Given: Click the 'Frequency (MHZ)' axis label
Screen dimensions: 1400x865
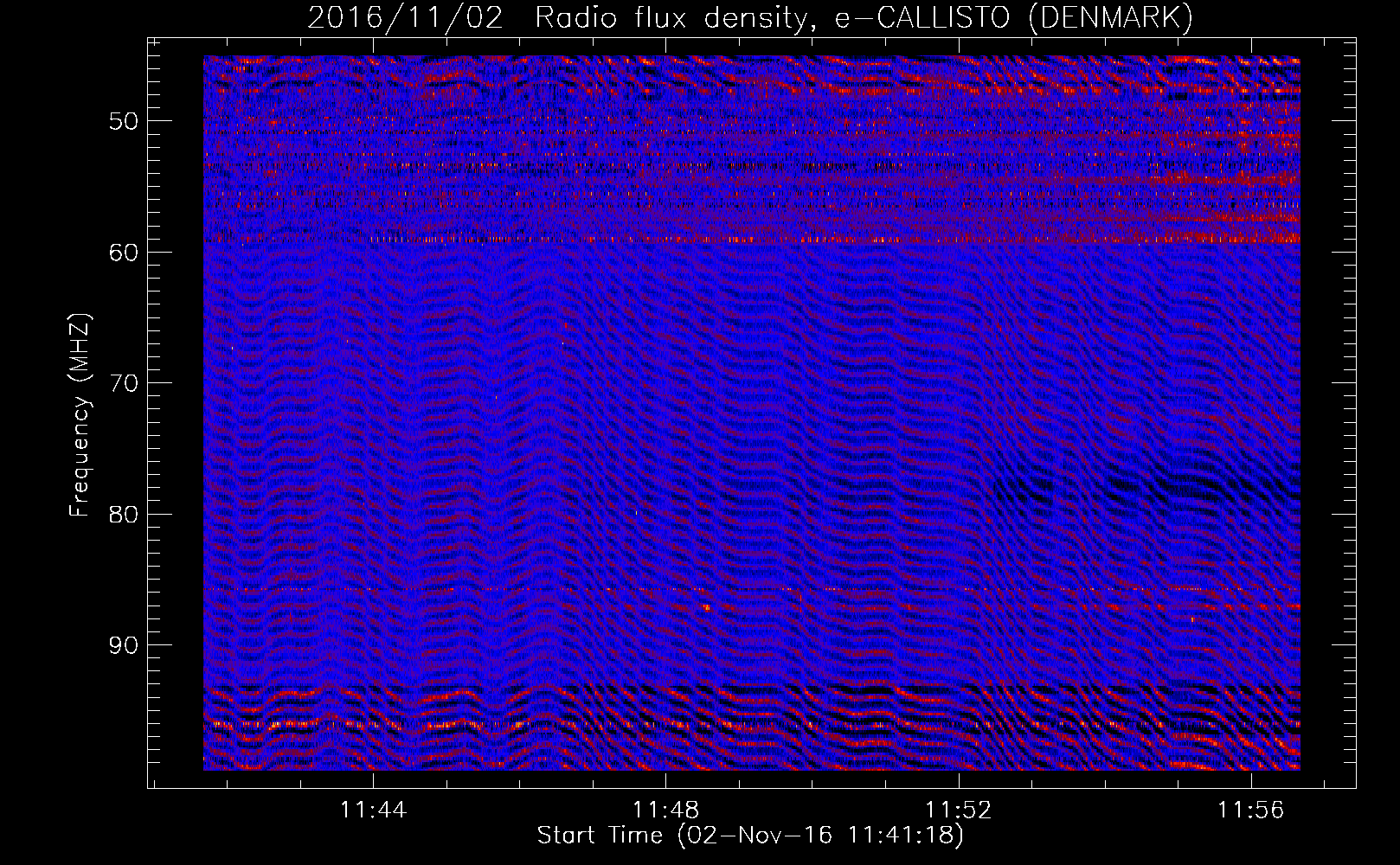Looking at the screenshot, I should [x=79, y=415].
